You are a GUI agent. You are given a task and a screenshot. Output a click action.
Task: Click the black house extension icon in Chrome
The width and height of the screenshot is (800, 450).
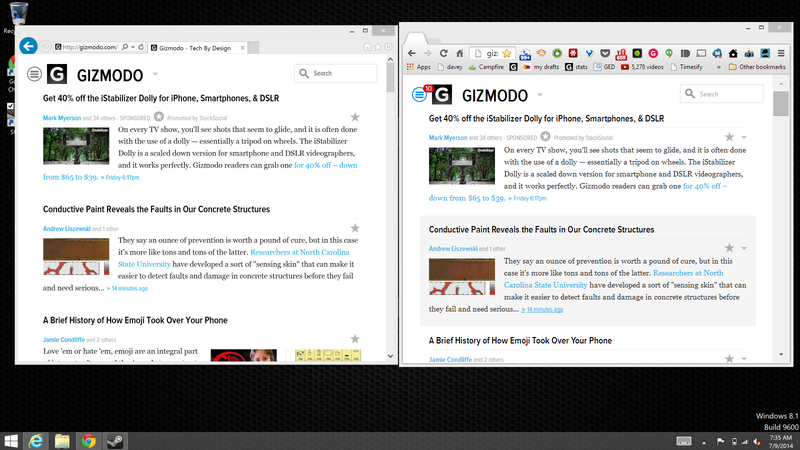tap(733, 53)
